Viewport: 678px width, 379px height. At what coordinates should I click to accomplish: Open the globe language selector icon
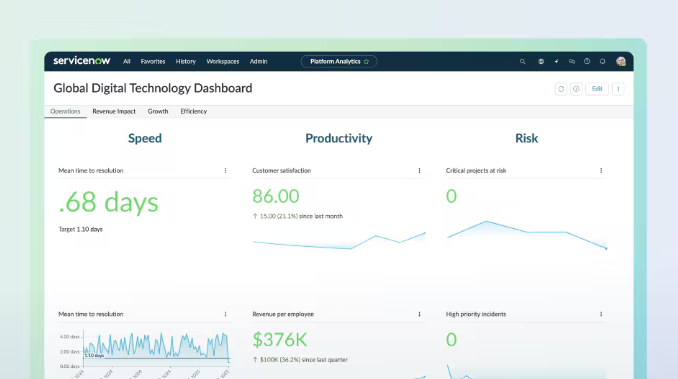click(x=541, y=61)
